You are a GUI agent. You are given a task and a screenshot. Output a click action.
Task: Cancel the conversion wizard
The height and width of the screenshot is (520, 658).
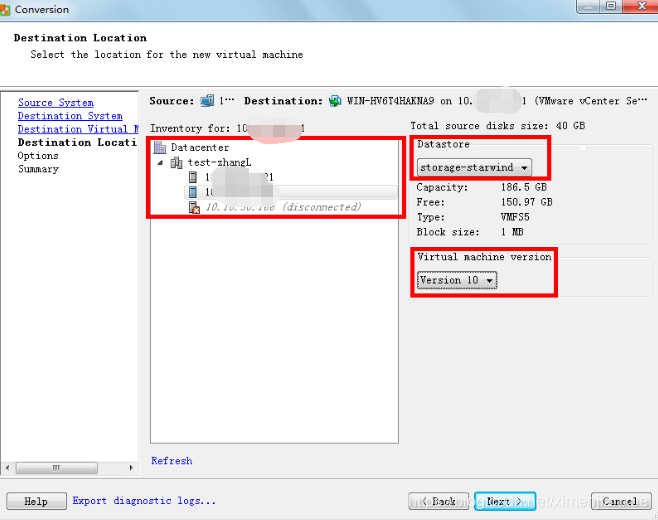[x=621, y=501]
